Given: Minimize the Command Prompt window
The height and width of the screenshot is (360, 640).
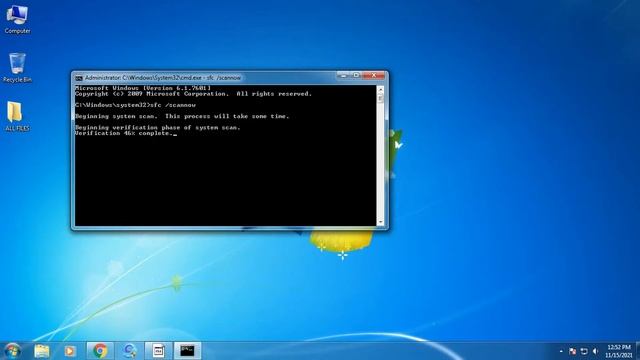Looking at the screenshot, I should (343, 76).
